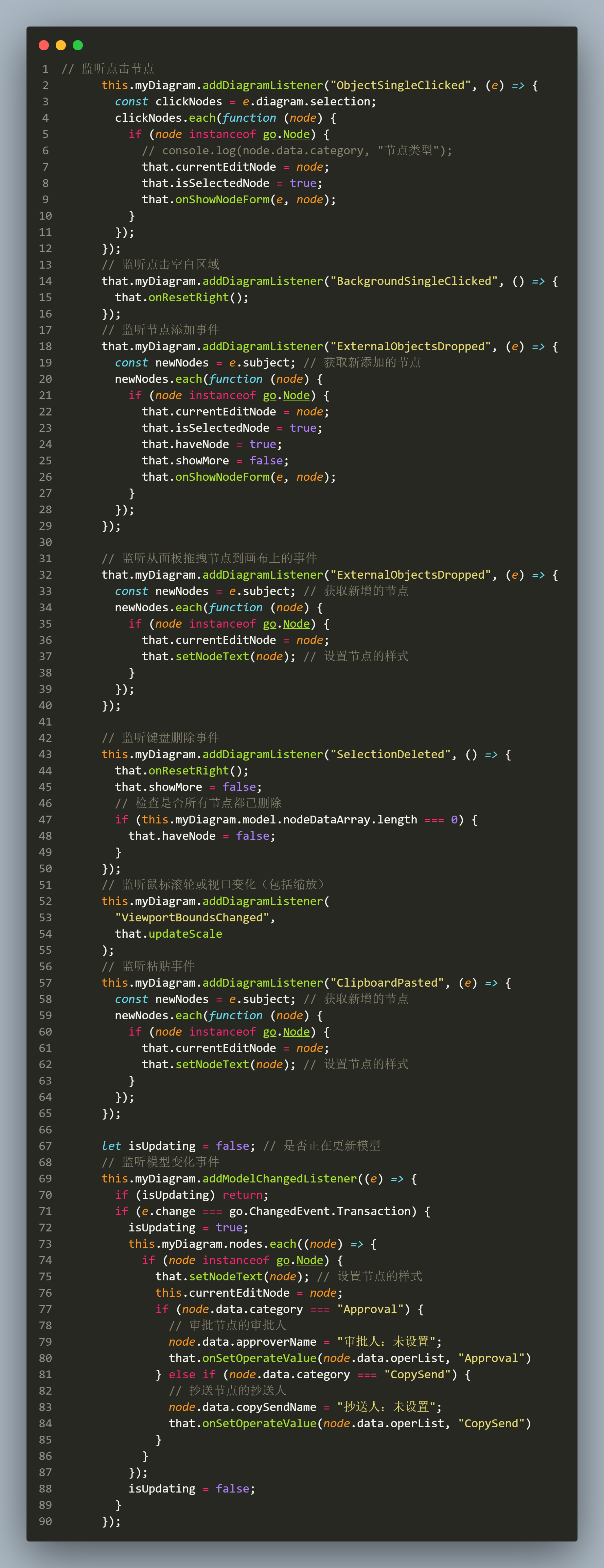Click the commented-out "console.log" line
The image size is (604, 1568).
pos(297,150)
